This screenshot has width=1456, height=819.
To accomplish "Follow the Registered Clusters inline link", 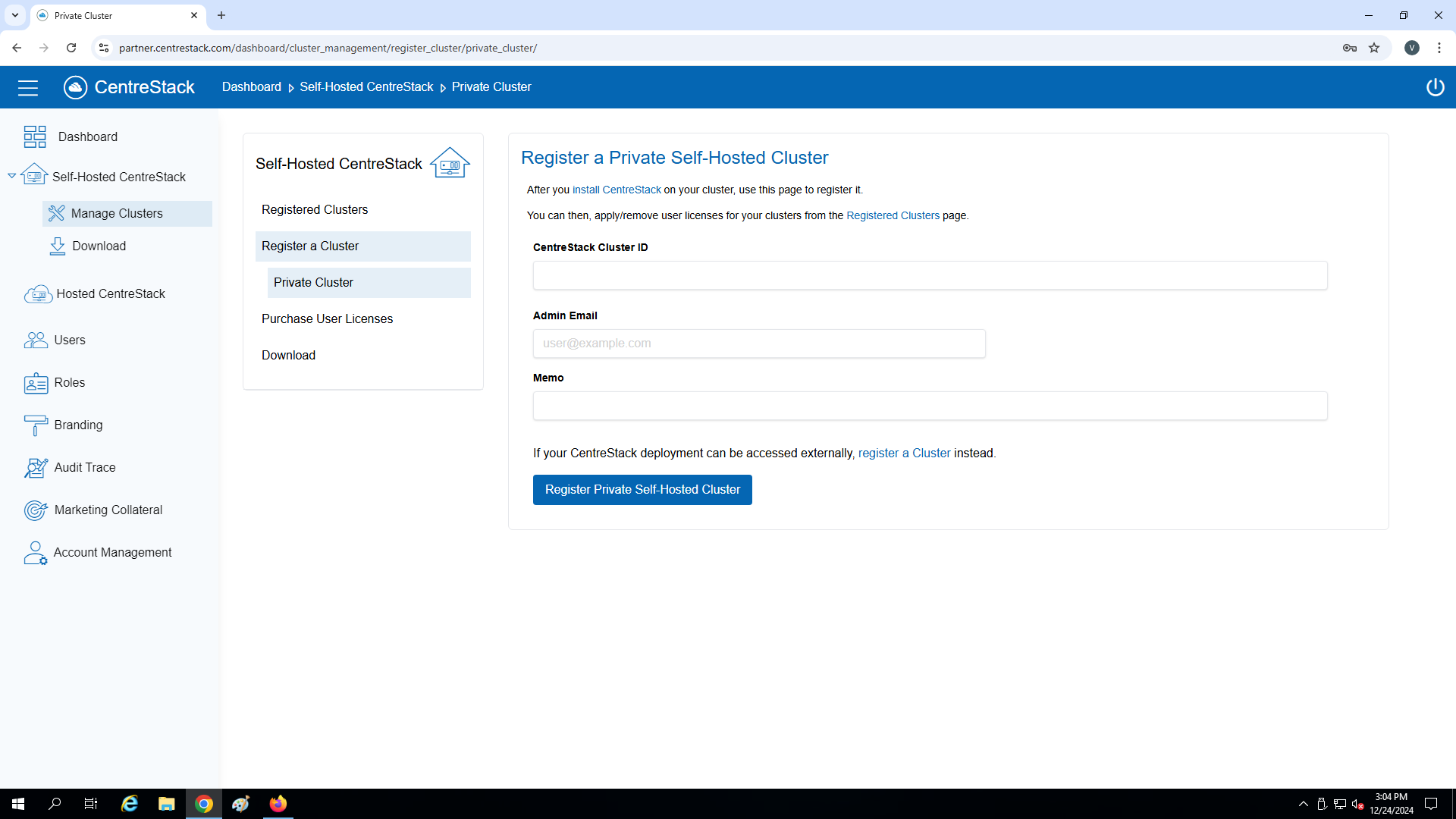I will 893,216.
